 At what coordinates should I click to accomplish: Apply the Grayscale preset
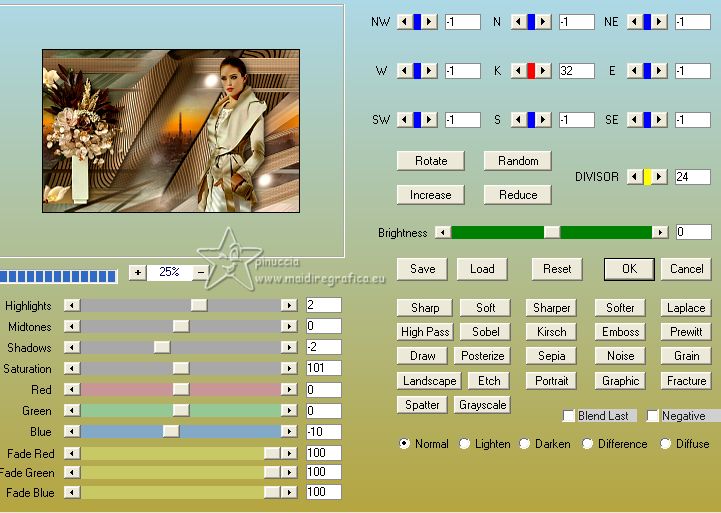(x=482, y=405)
